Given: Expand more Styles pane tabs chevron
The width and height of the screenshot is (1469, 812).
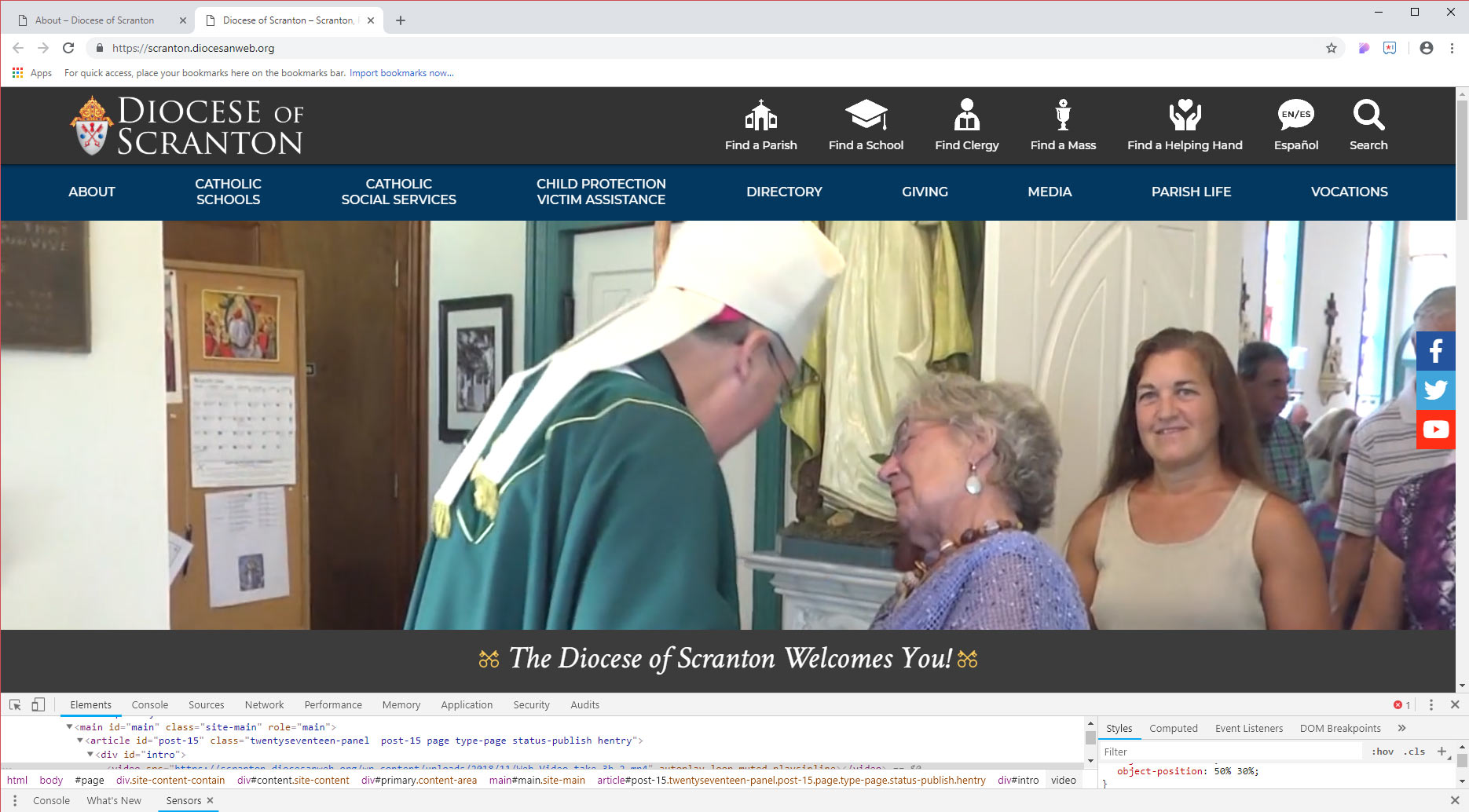Looking at the screenshot, I should pos(1401,728).
